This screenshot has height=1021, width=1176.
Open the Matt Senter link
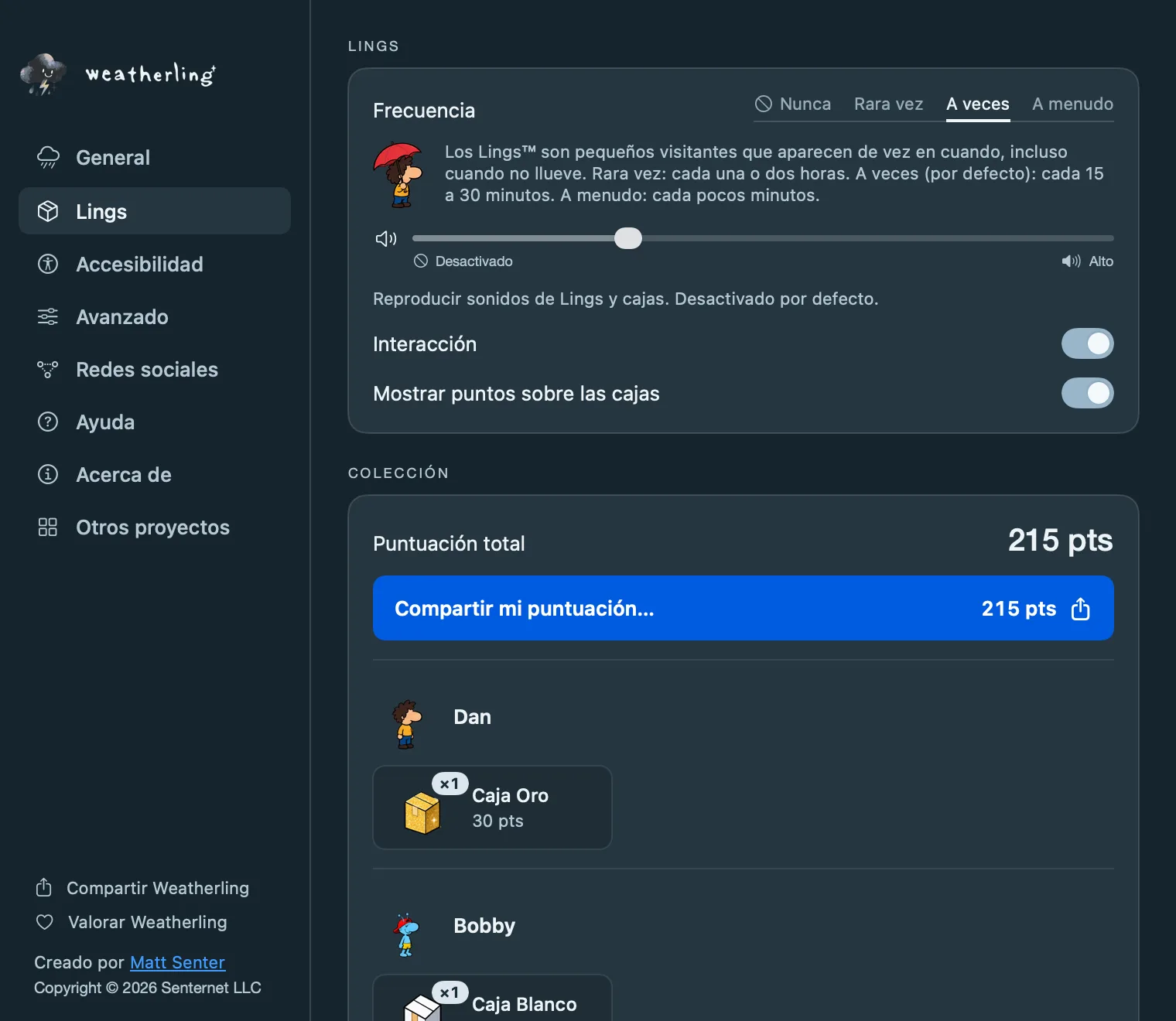(x=177, y=962)
